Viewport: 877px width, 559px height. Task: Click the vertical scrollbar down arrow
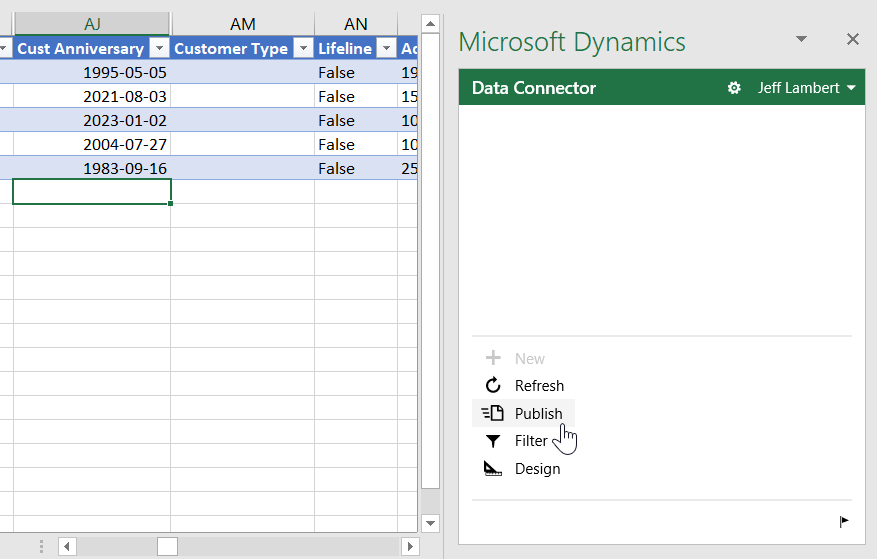tap(430, 523)
